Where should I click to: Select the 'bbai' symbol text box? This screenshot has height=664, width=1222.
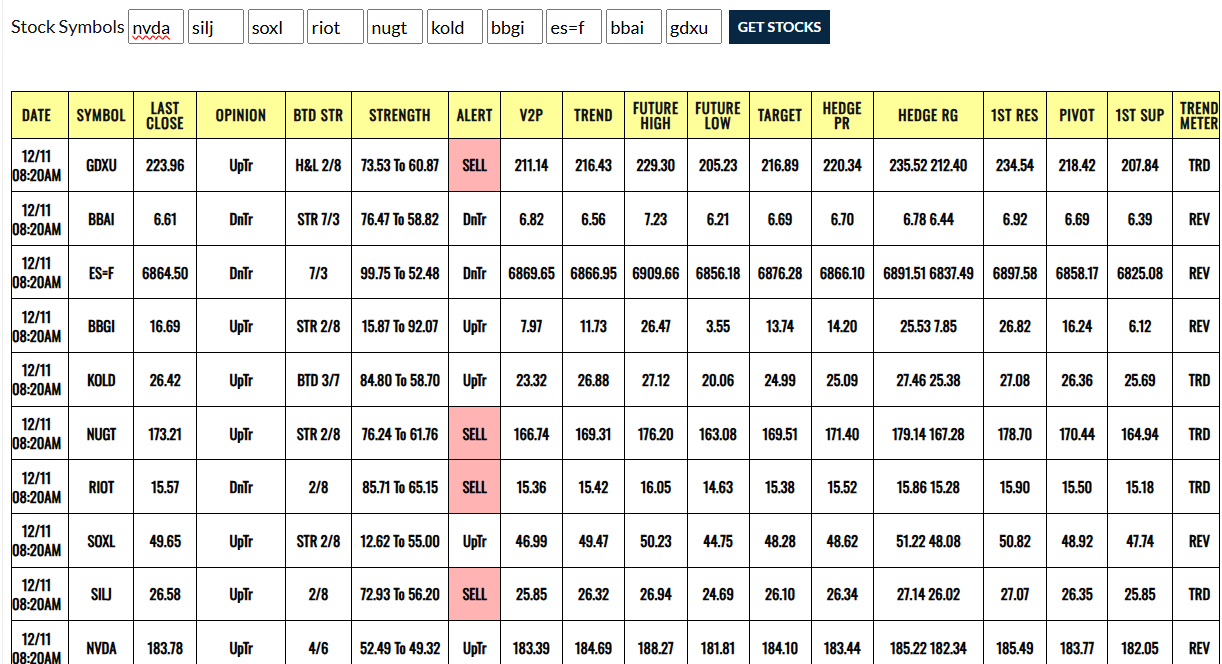(x=634, y=28)
